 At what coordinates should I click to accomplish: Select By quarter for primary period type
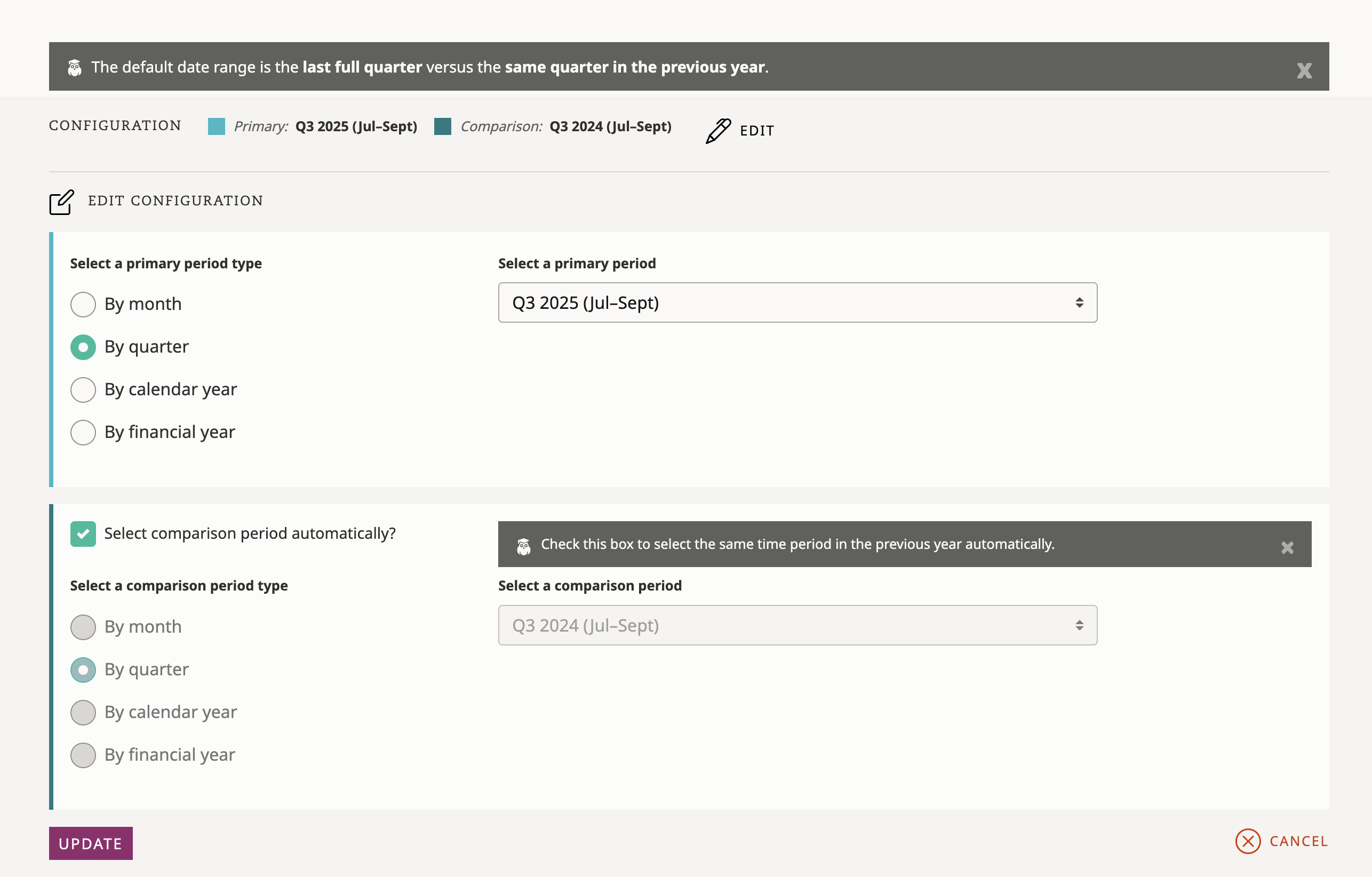tap(83, 347)
